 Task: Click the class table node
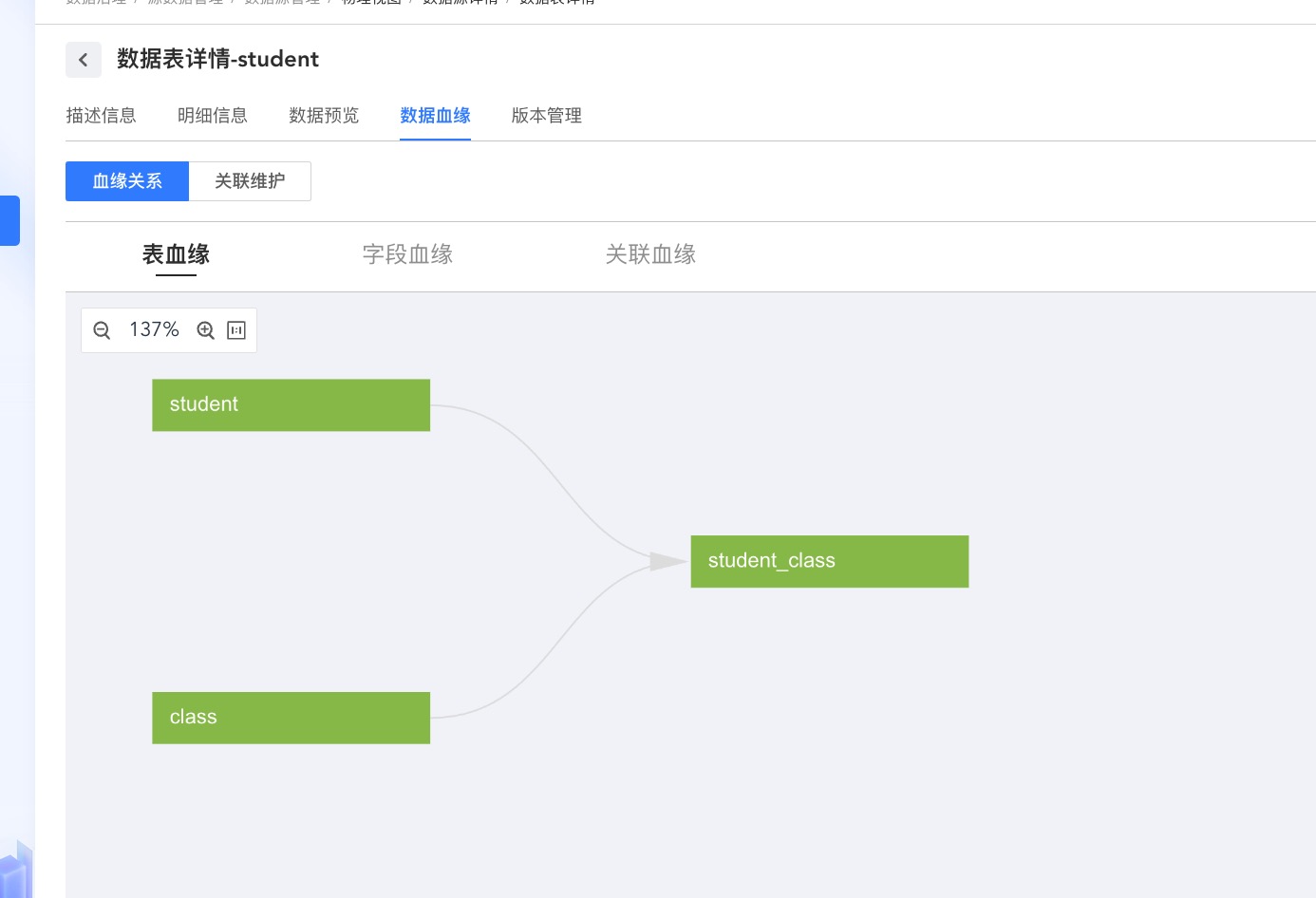click(x=291, y=718)
